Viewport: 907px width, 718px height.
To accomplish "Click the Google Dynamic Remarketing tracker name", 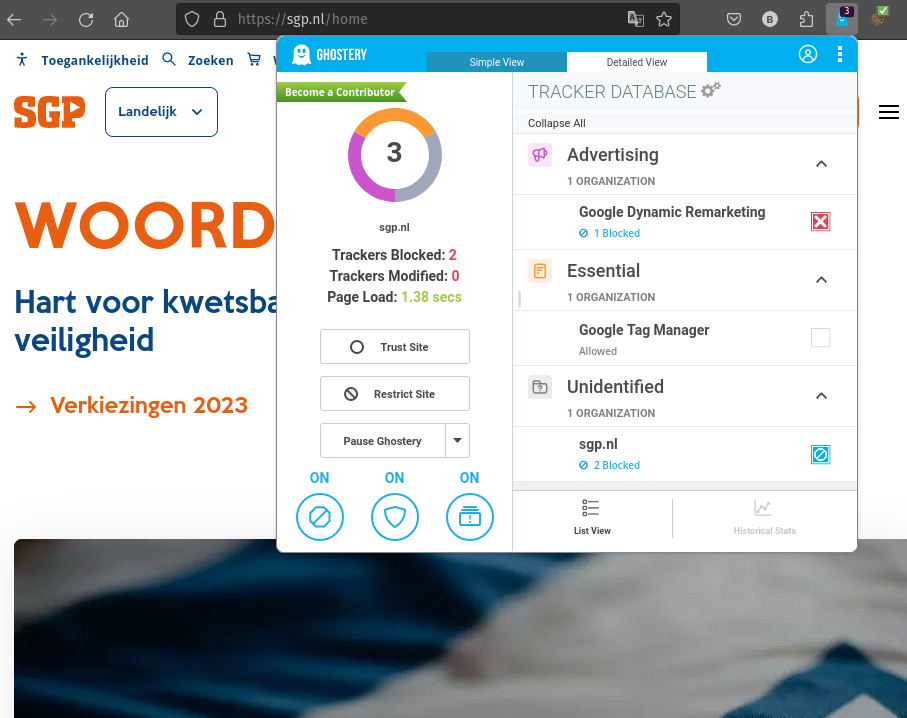I will (x=672, y=212).
